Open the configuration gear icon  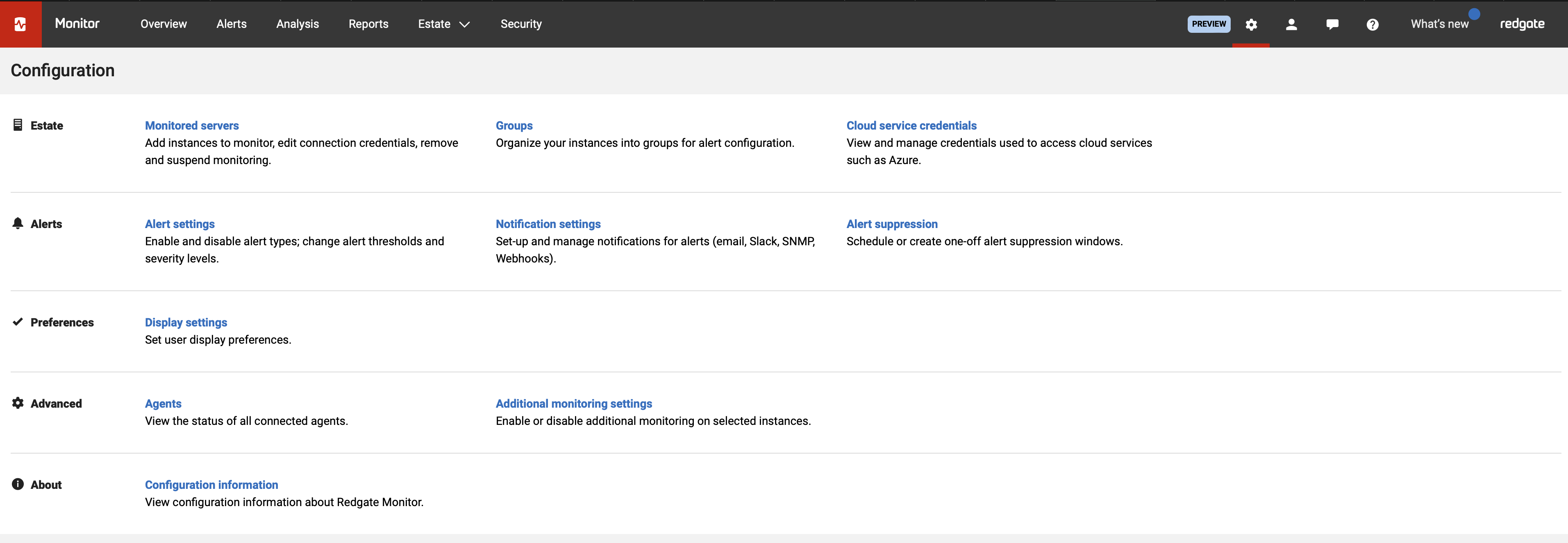click(1251, 24)
